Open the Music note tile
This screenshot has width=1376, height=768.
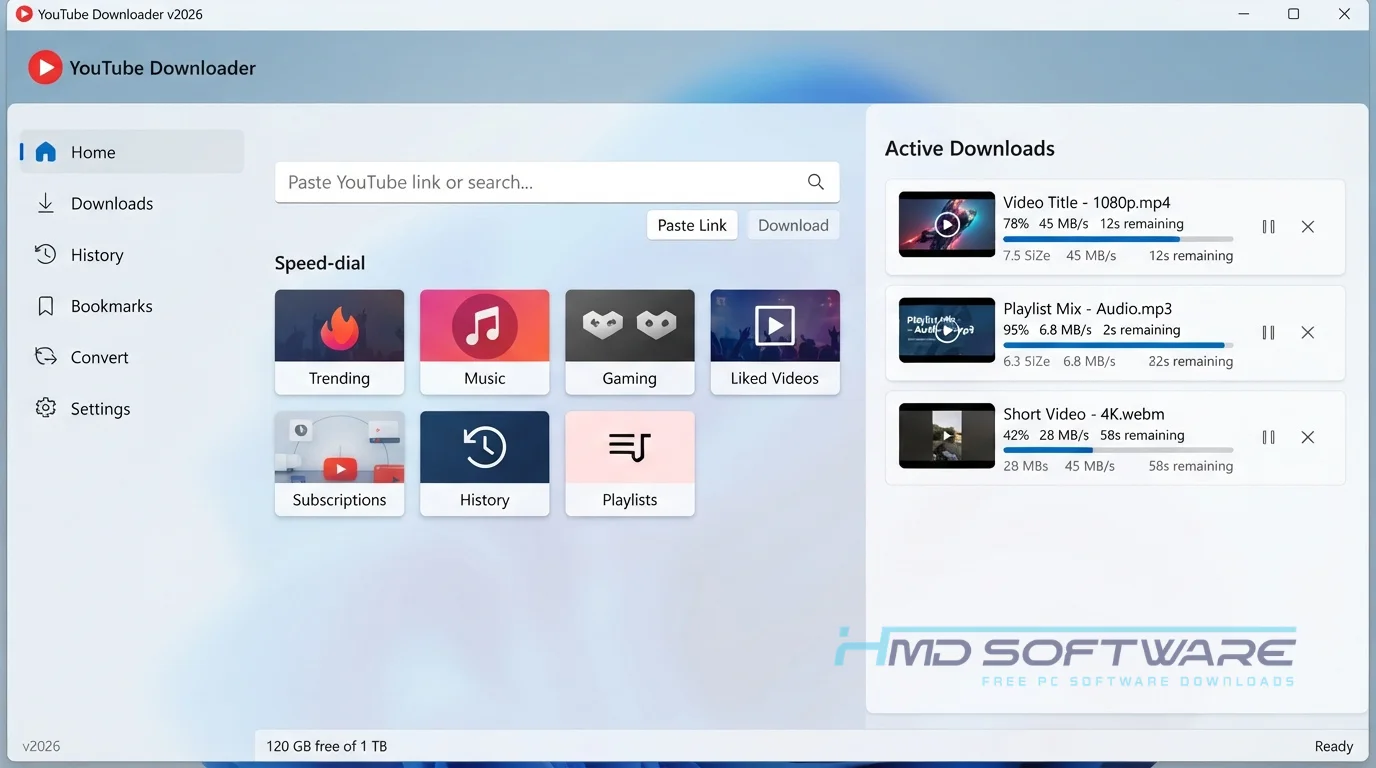(485, 342)
